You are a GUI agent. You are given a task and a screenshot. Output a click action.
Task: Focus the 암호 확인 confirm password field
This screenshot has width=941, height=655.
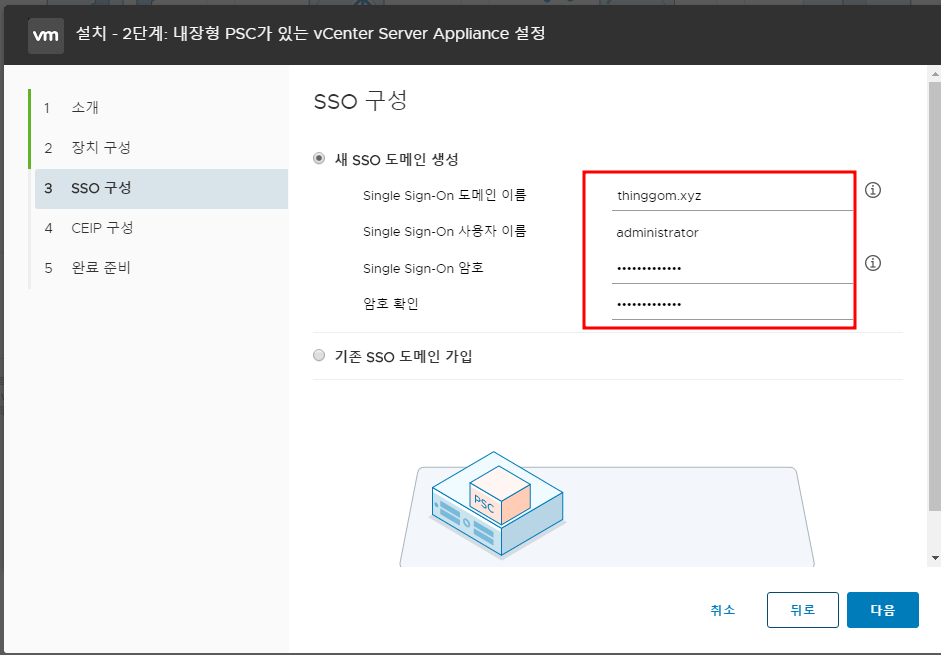(732, 304)
